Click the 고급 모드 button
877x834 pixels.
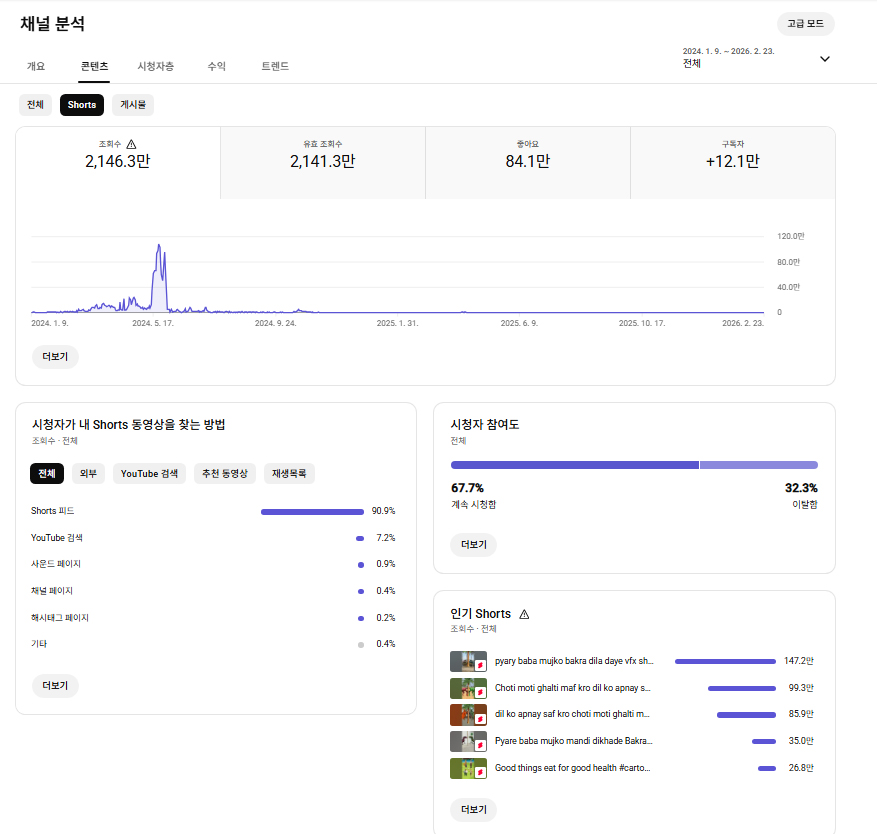tap(805, 24)
